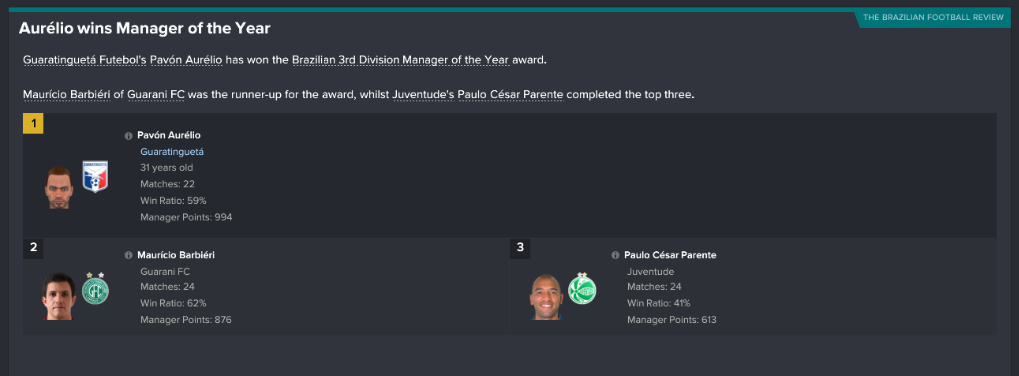Select the blue Guaratinguetá club link under winner

click(x=172, y=151)
